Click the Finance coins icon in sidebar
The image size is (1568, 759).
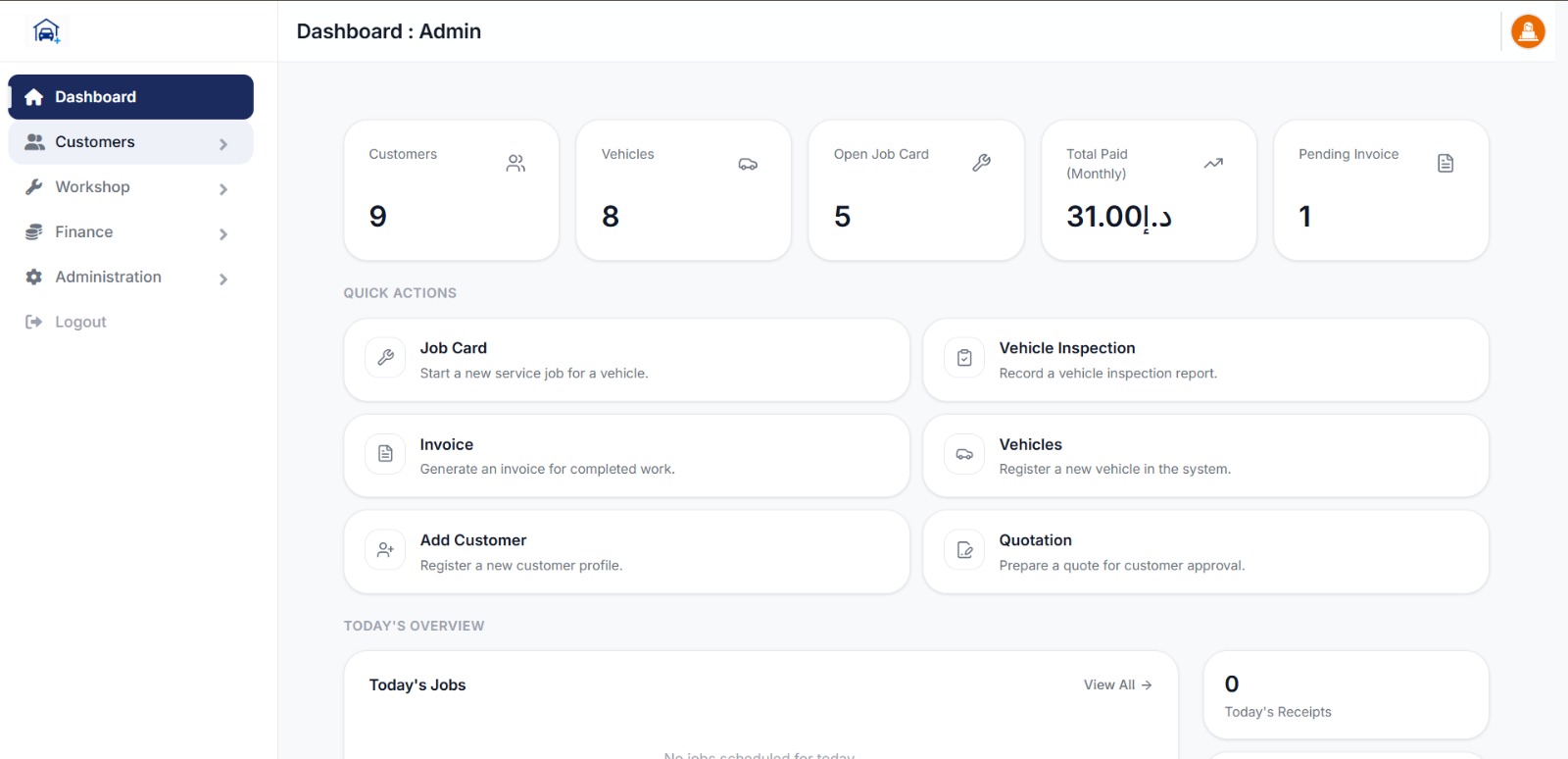tap(34, 232)
